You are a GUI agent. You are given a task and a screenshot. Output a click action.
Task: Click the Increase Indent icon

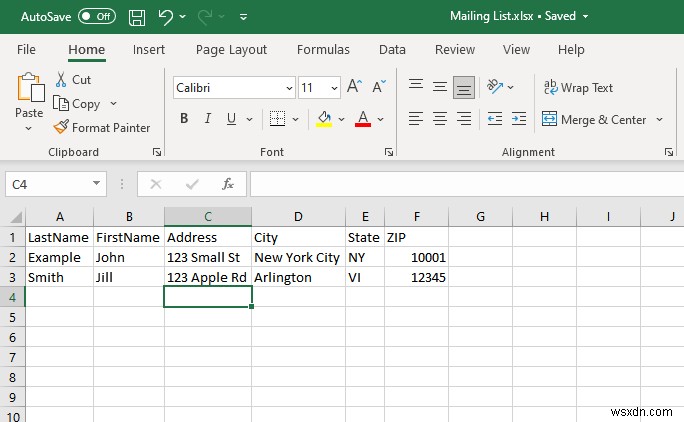519,119
